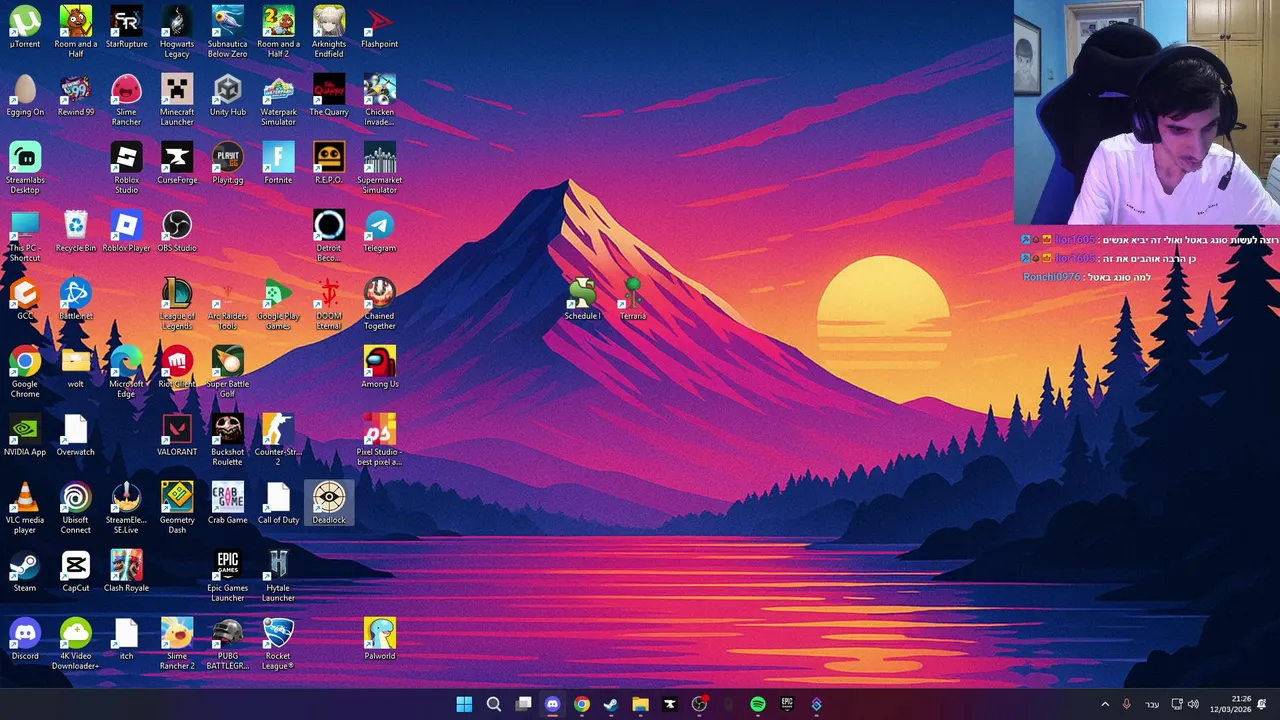
Task: Open the Unity Hub desktop shortcut
Action: tap(228, 95)
